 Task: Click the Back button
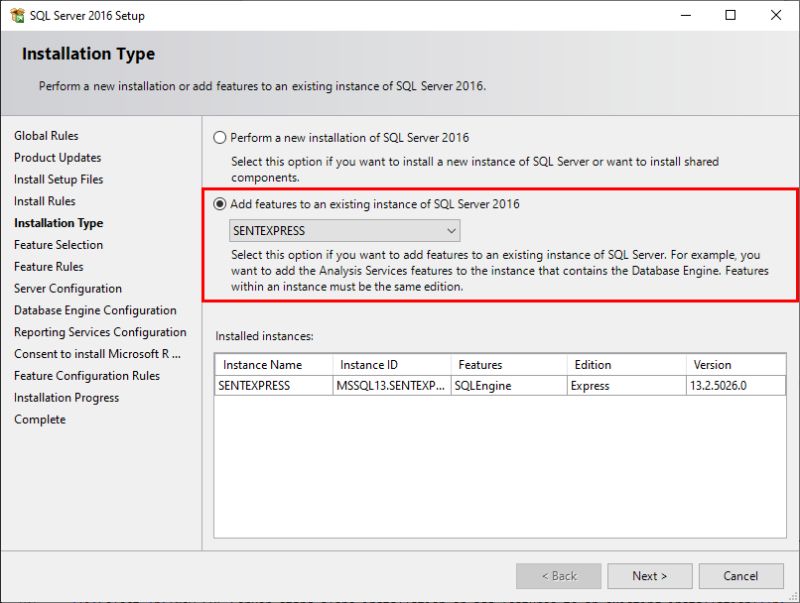click(x=558, y=576)
